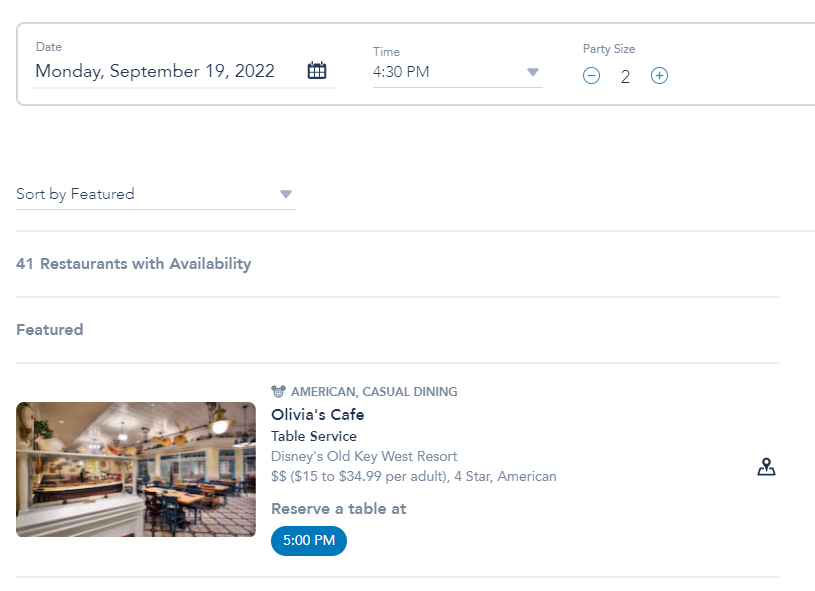Increase party size with plus icon

[659, 76]
